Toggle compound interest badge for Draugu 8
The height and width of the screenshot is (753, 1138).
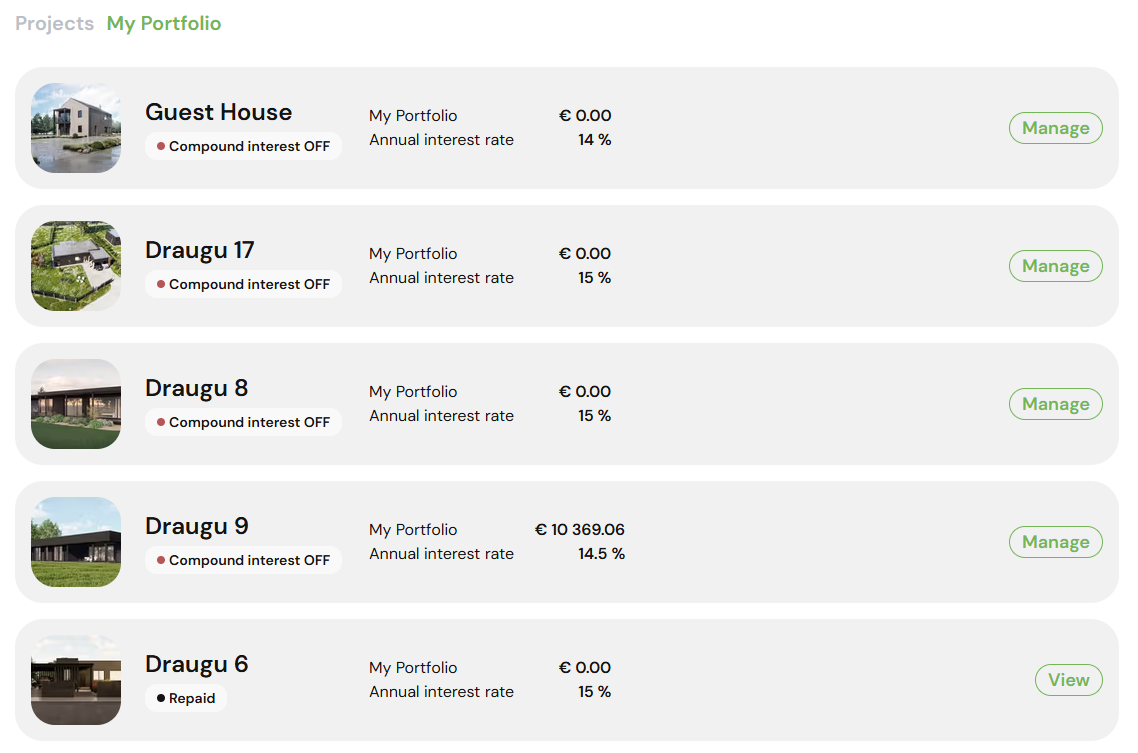coord(243,421)
